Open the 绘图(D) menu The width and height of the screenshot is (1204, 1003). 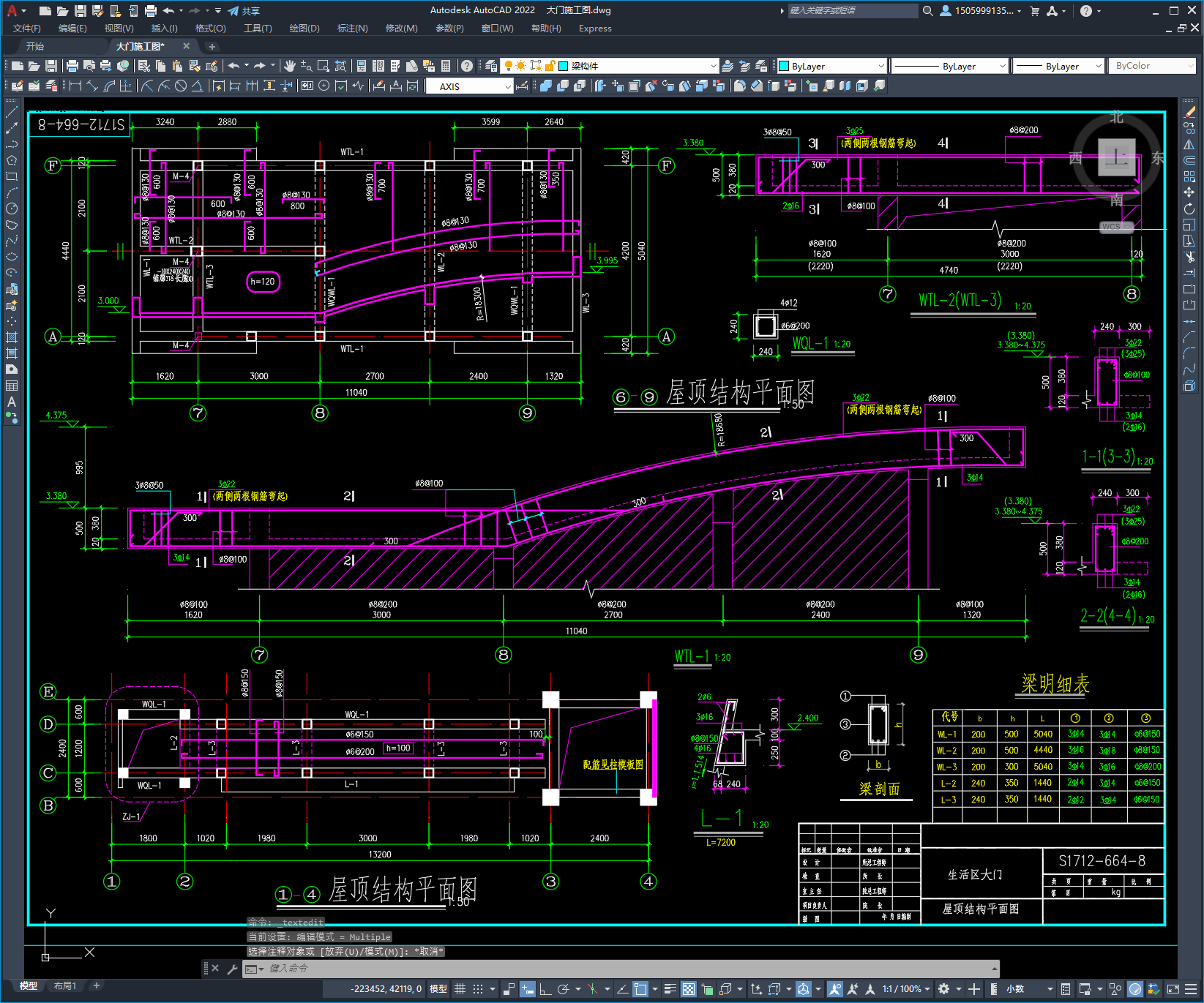pos(304,29)
